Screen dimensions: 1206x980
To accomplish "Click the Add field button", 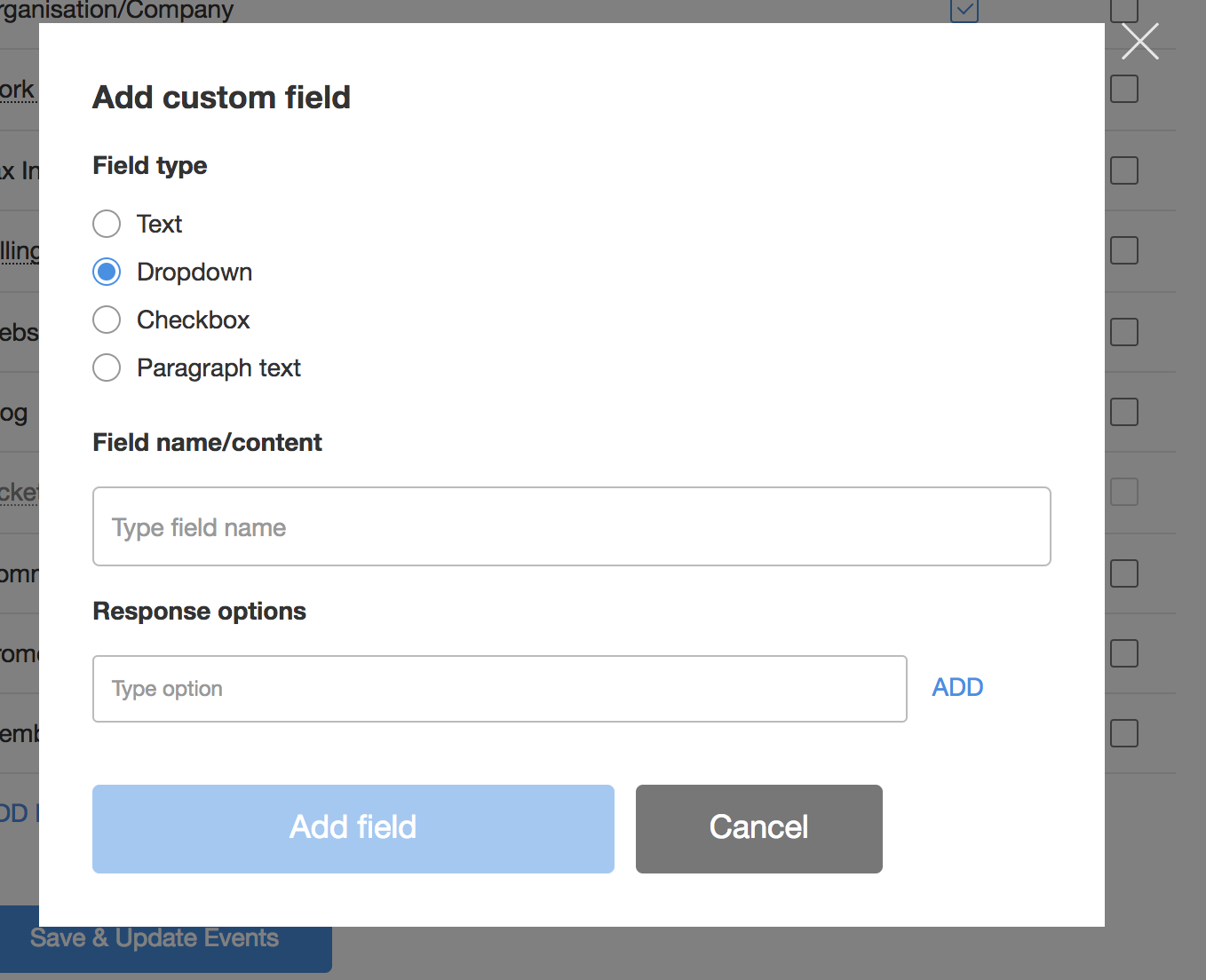I will tap(353, 828).
